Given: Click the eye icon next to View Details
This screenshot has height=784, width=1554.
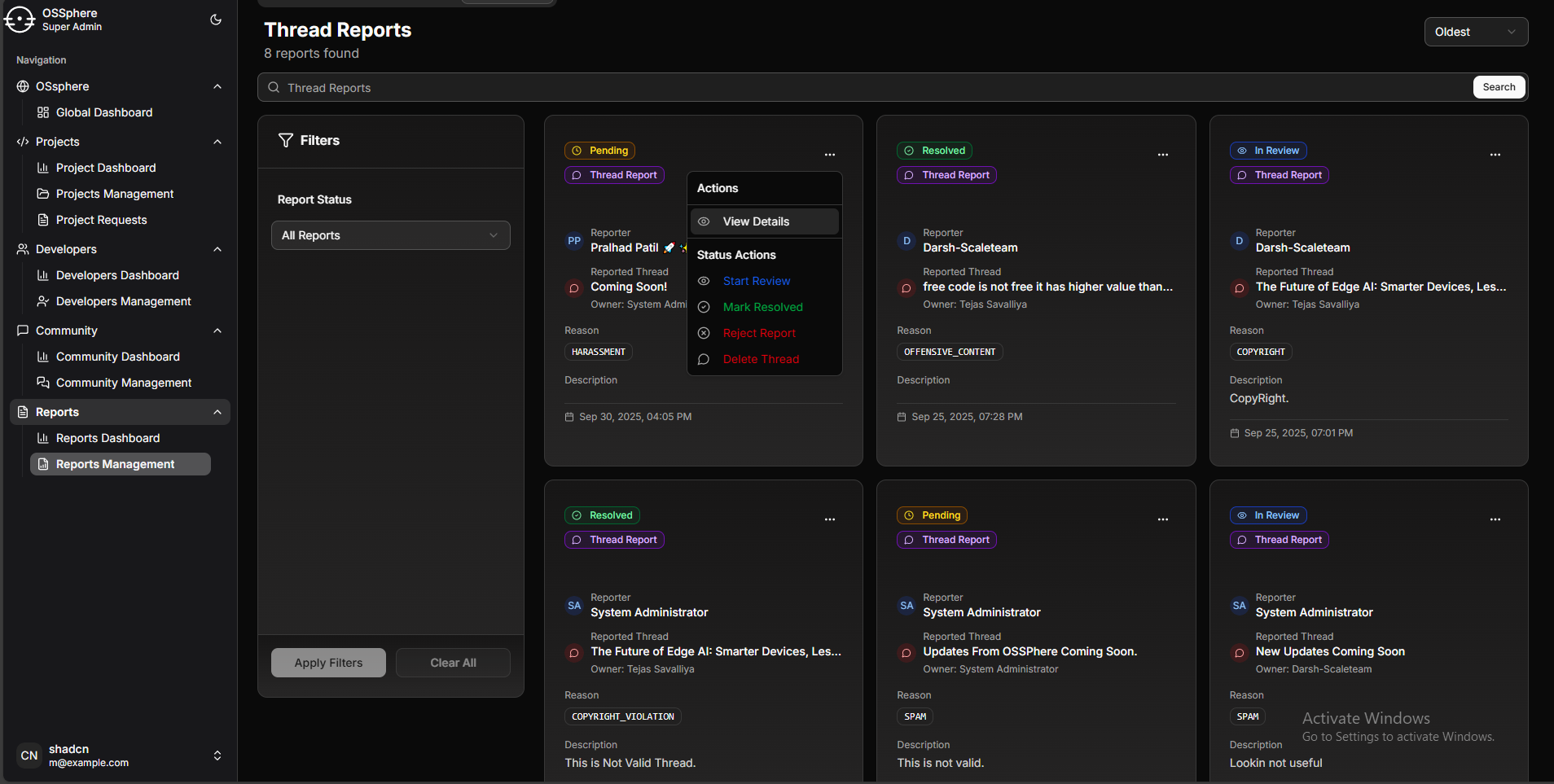Looking at the screenshot, I should tap(704, 221).
